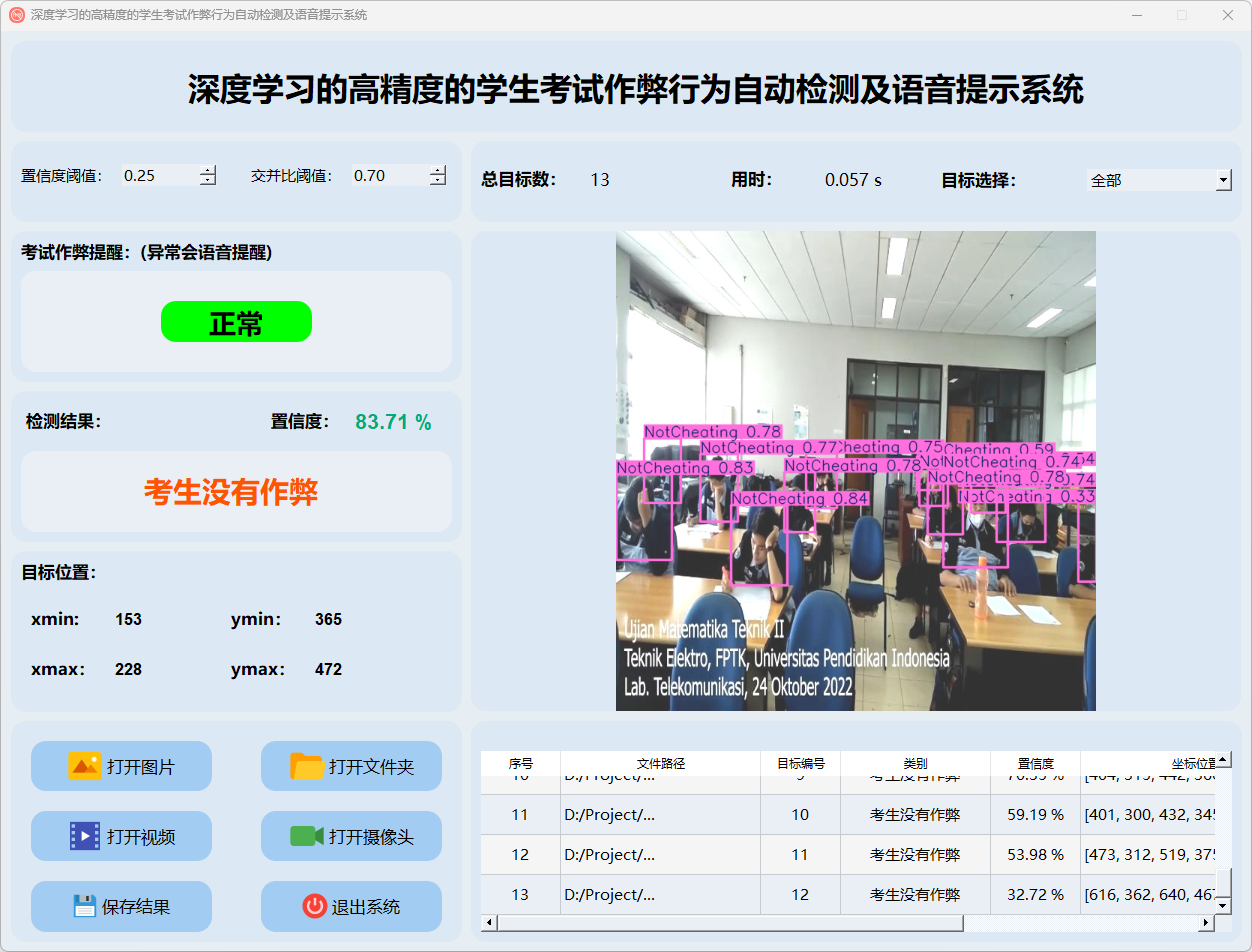Image resolution: width=1252 pixels, height=952 pixels.
Task: Click target number 11 cell
Action: click(x=800, y=855)
